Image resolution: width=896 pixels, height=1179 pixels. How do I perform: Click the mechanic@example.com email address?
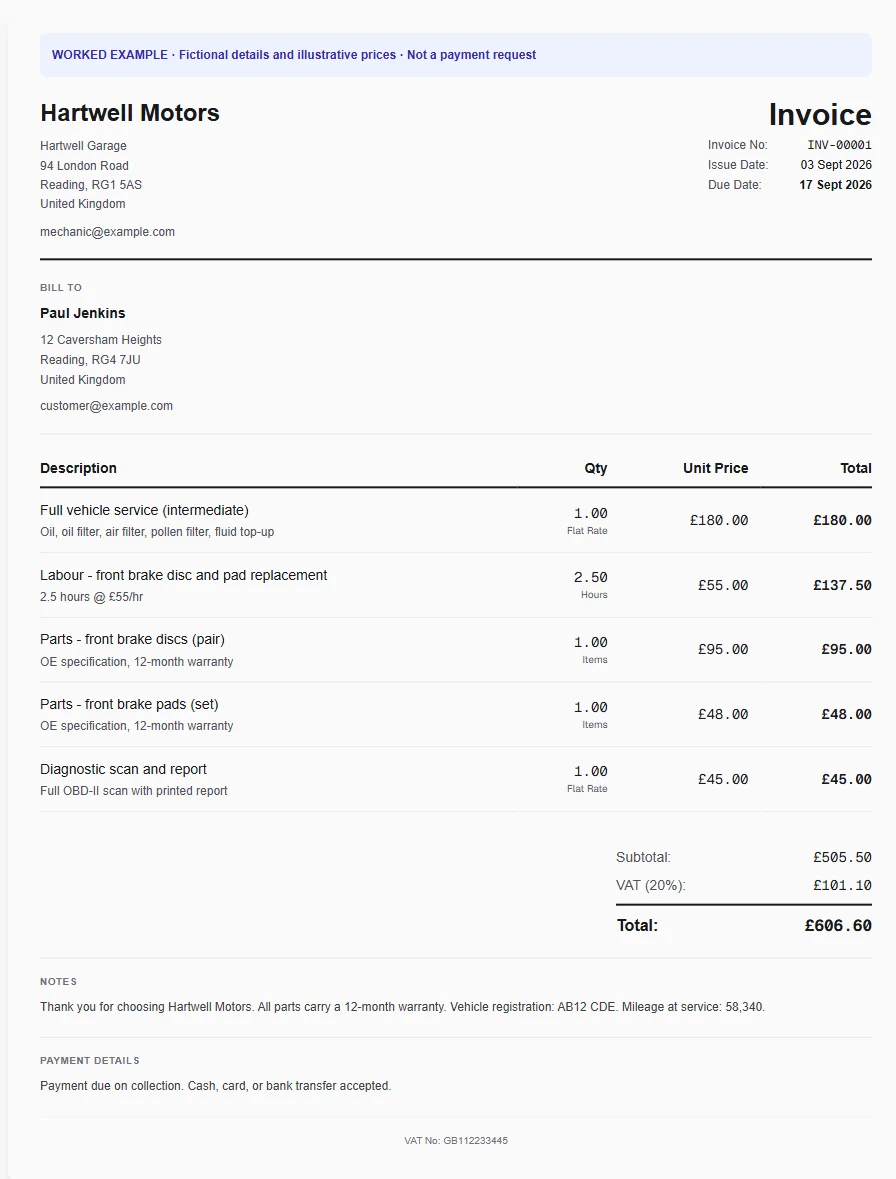[x=107, y=232]
